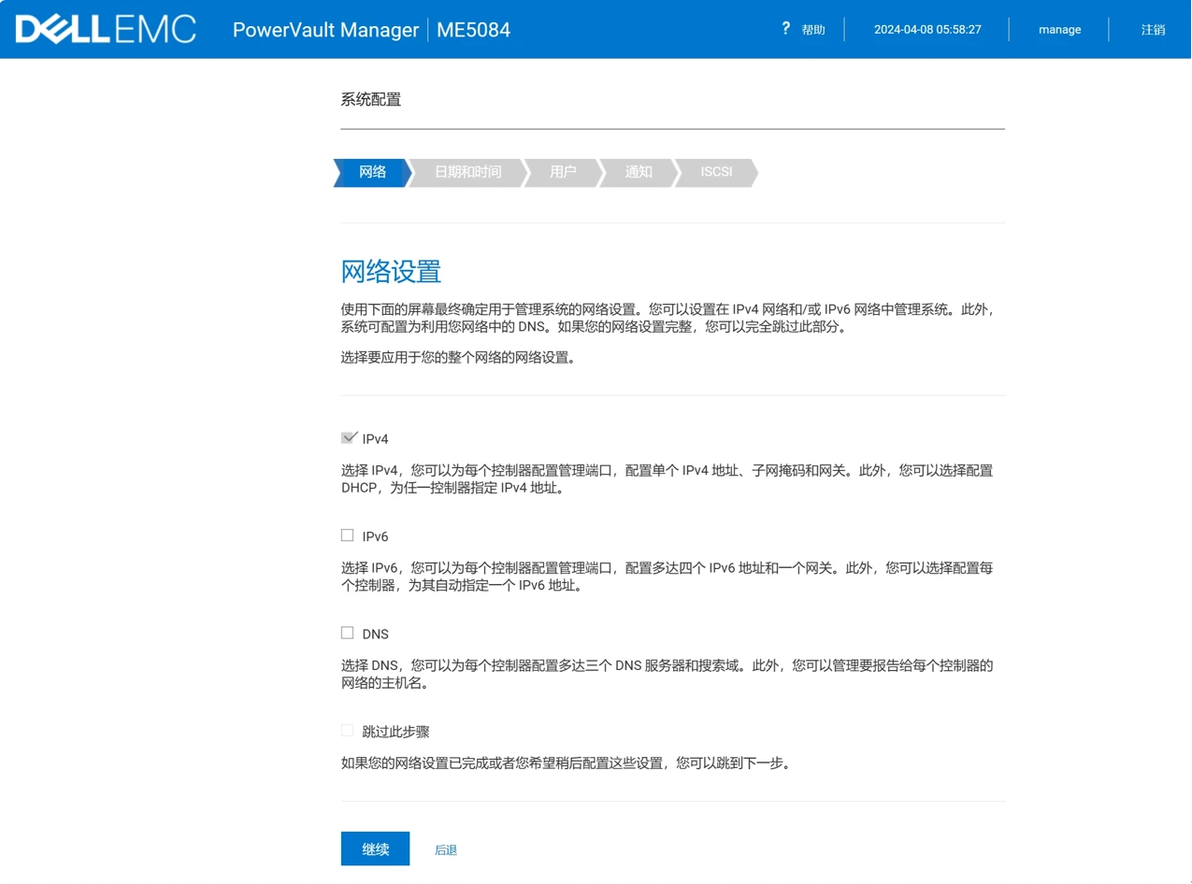
Task: Open the manage user menu
Action: coord(1060,30)
